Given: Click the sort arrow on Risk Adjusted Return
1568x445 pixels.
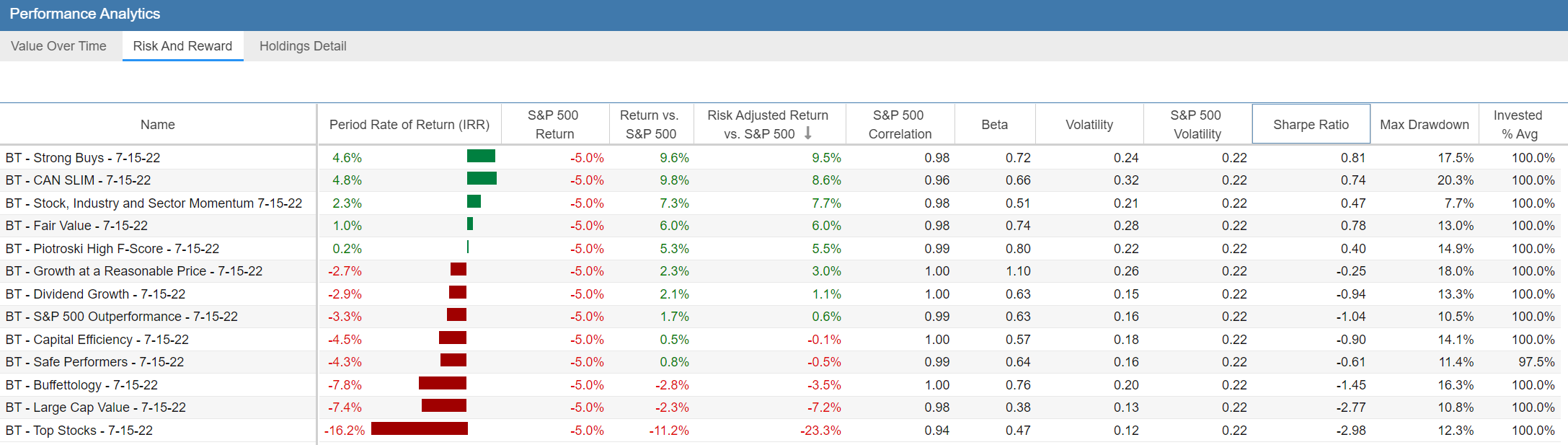Looking at the screenshot, I should [807, 133].
